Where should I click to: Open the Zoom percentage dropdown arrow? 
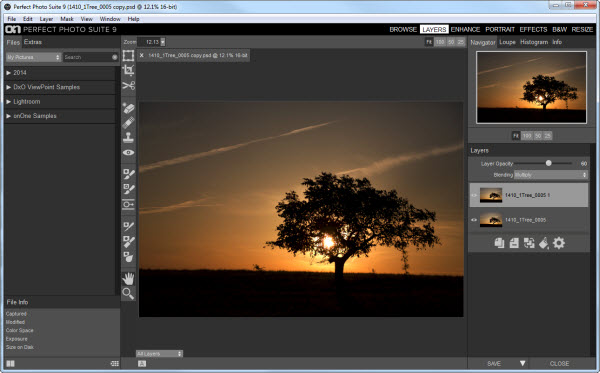[163, 42]
